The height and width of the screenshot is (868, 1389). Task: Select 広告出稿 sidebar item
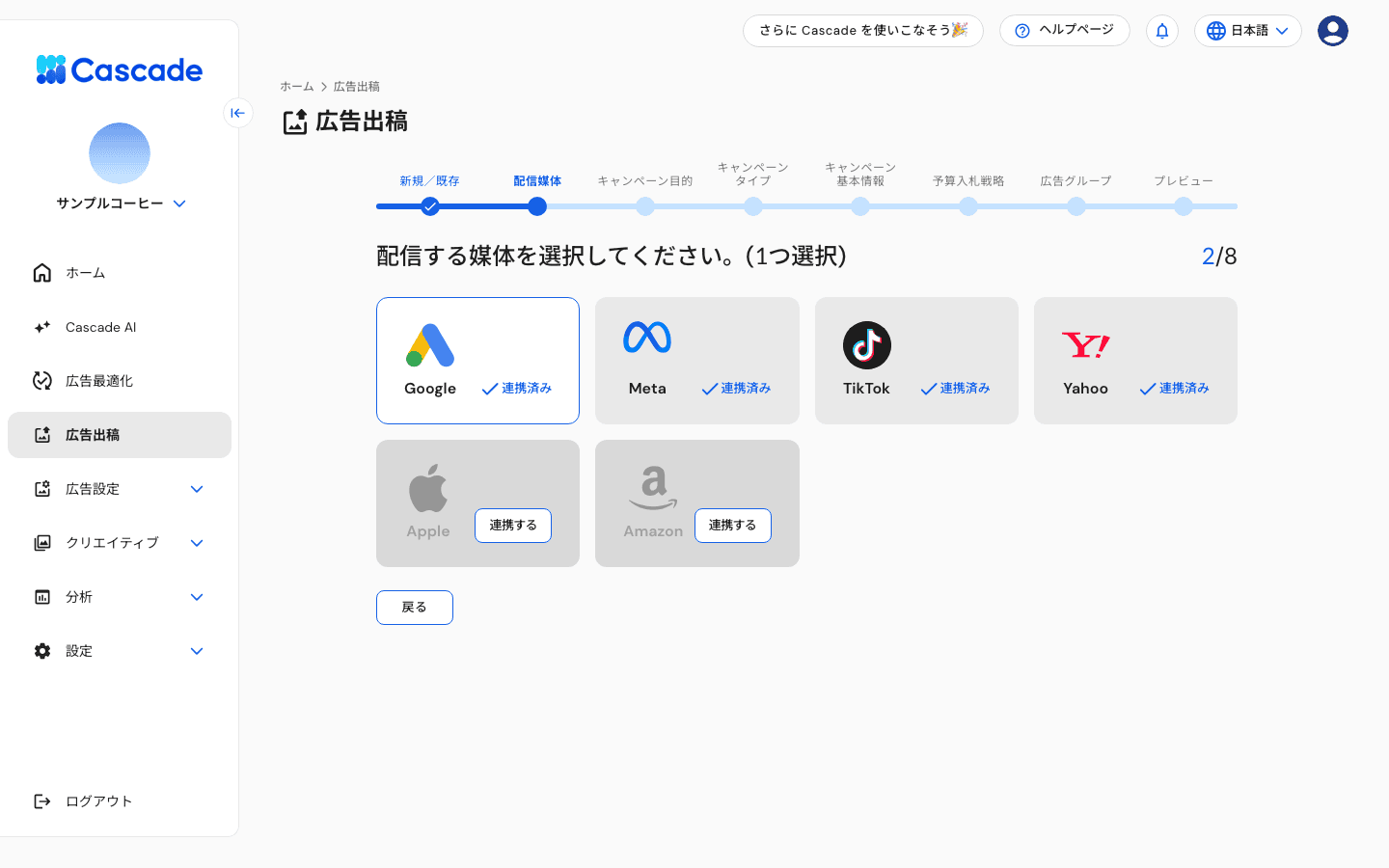120,435
